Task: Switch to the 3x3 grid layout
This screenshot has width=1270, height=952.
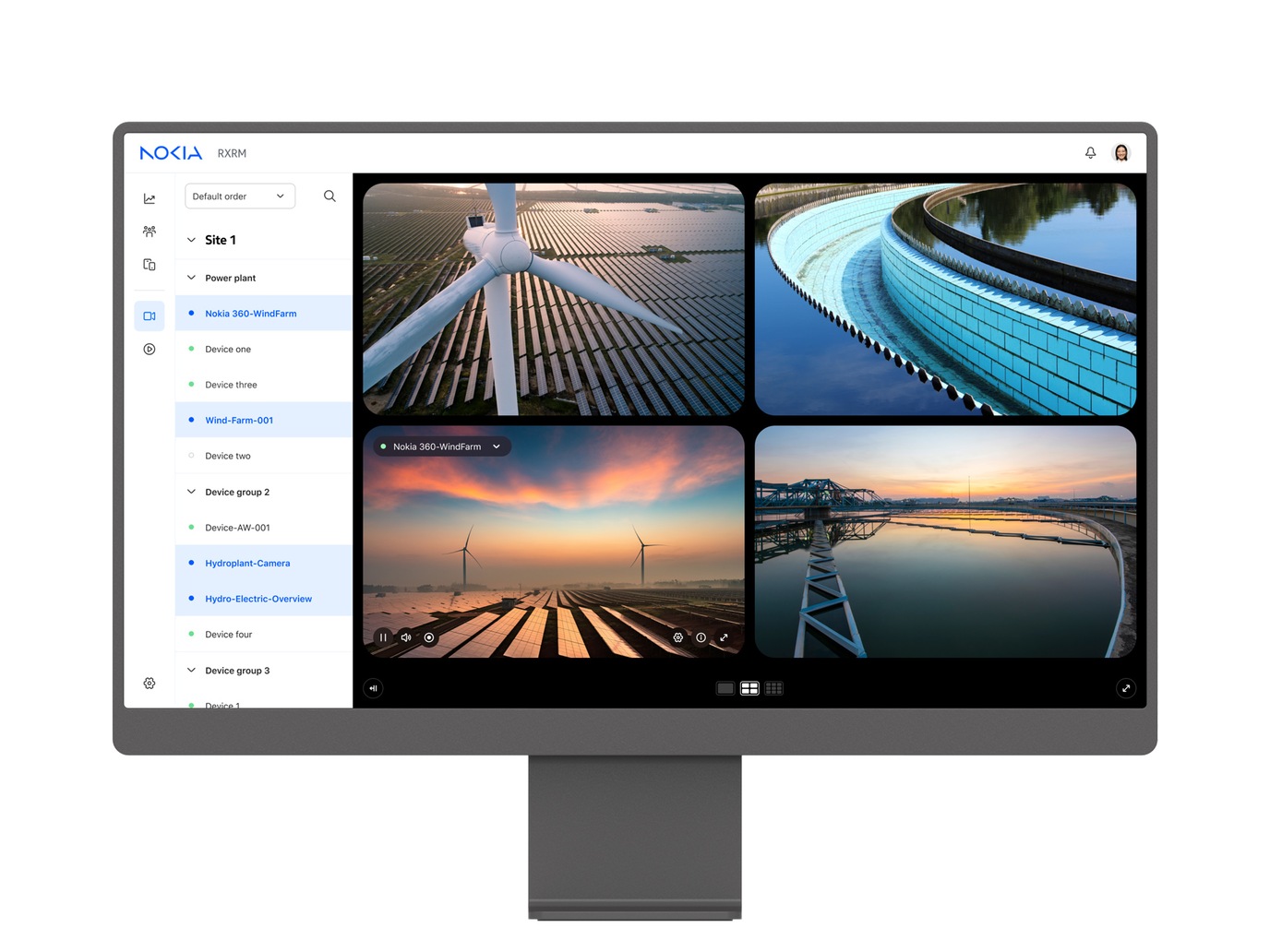Action: (773, 688)
